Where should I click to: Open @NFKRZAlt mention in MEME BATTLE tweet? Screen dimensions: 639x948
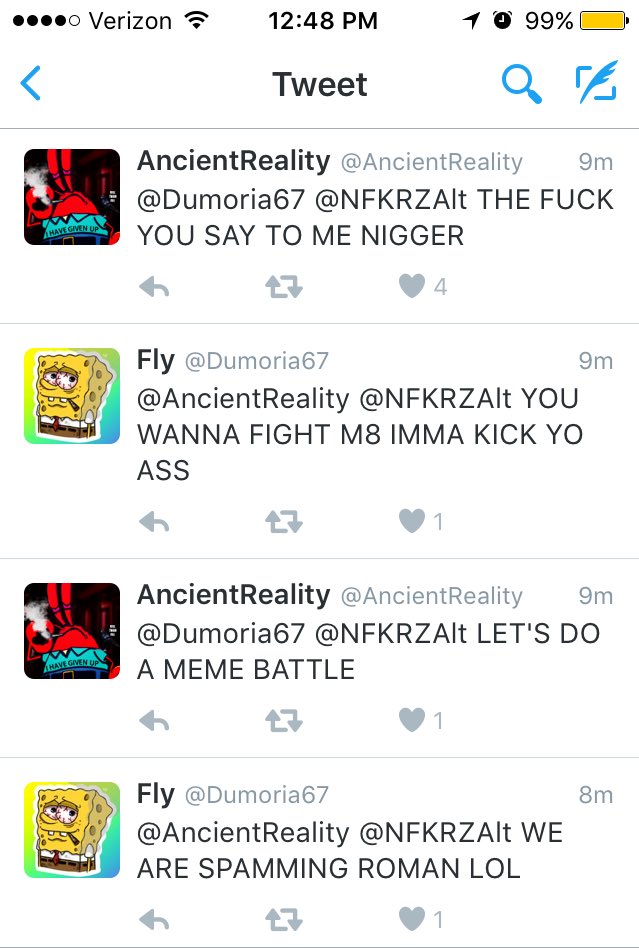click(x=391, y=634)
